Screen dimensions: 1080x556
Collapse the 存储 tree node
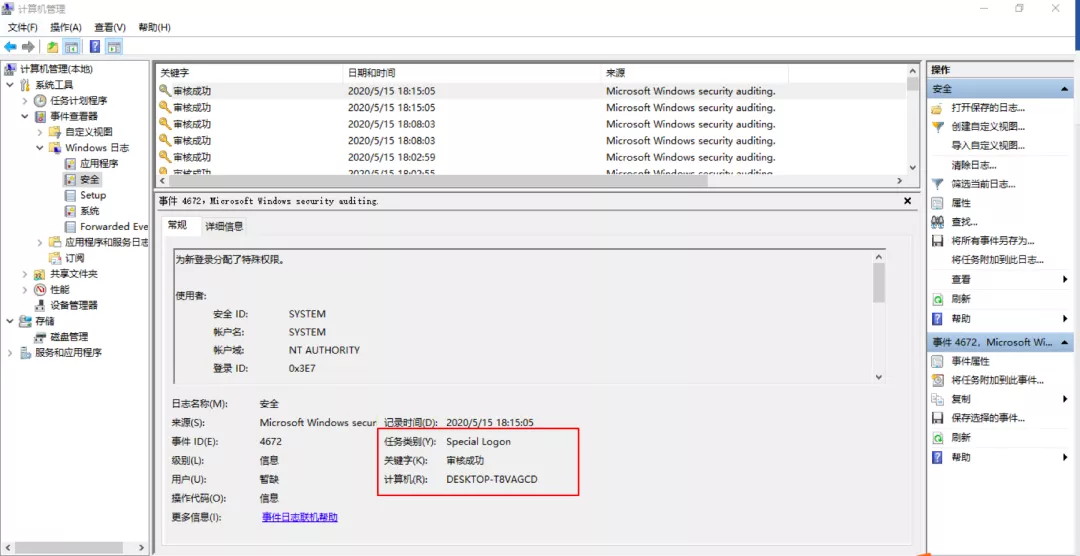[x=10, y=321]
